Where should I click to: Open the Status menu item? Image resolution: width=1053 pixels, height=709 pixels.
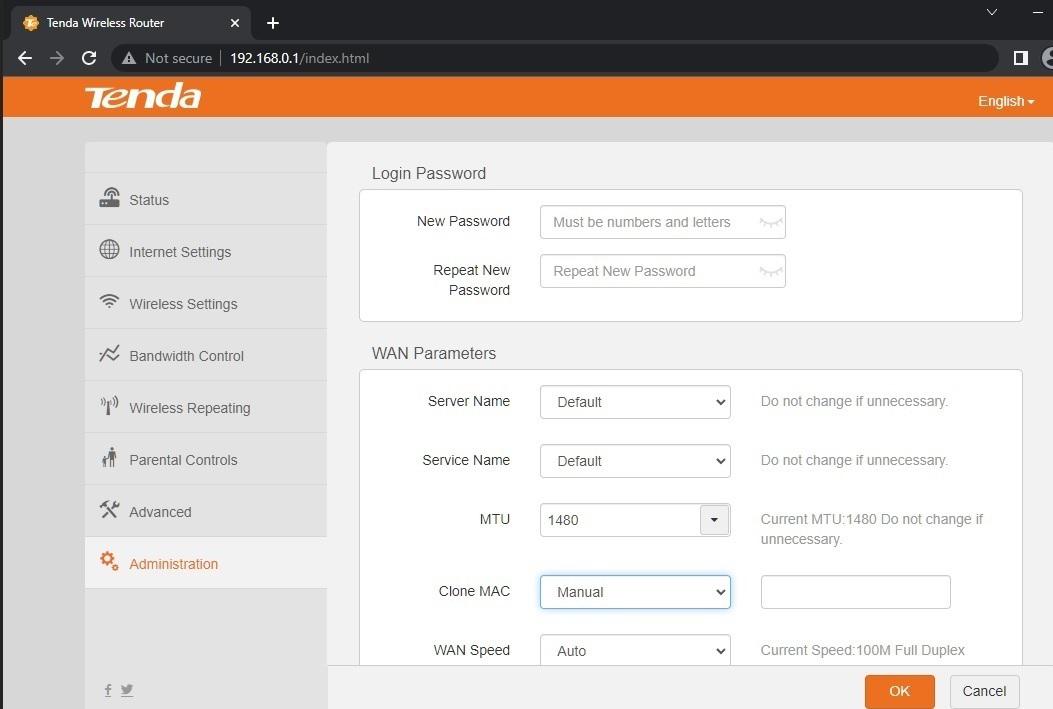pos(205,199)
